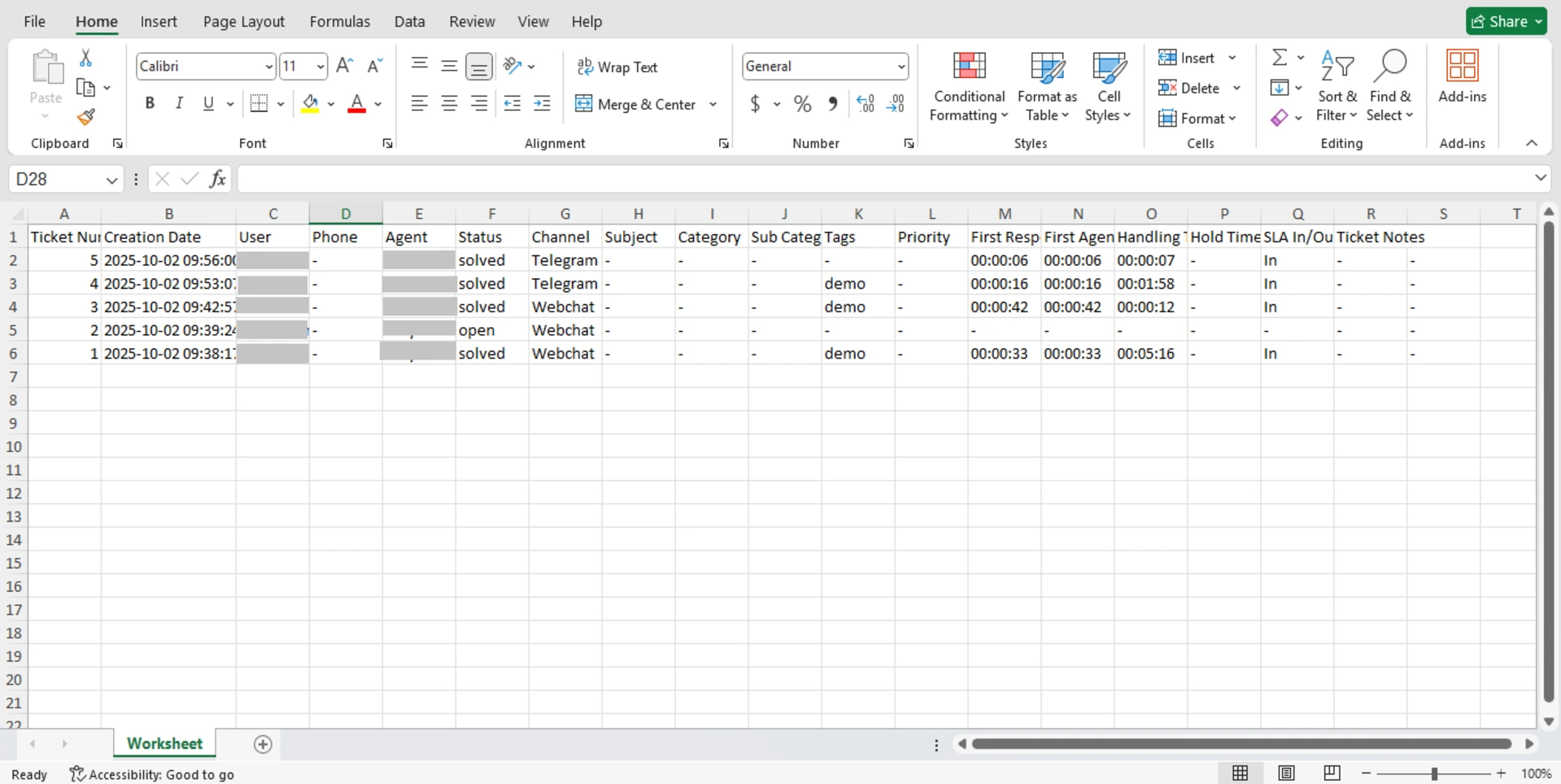This screenshot has height=784, width=1561.
Task: Toggle Wrap Text on selected cell
Action: click(x=617, y=67)
